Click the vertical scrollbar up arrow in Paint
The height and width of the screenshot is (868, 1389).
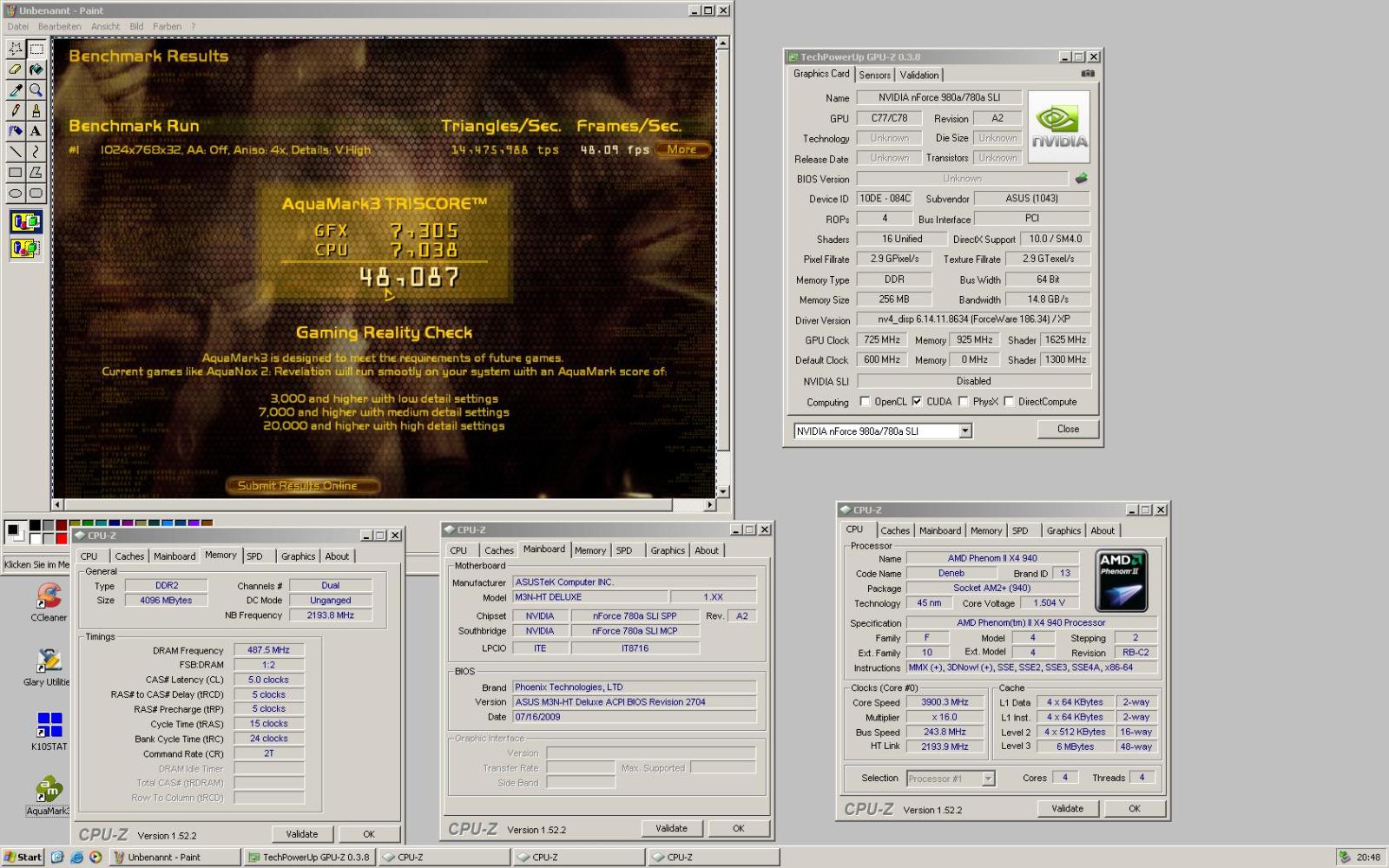click(723, 43)
